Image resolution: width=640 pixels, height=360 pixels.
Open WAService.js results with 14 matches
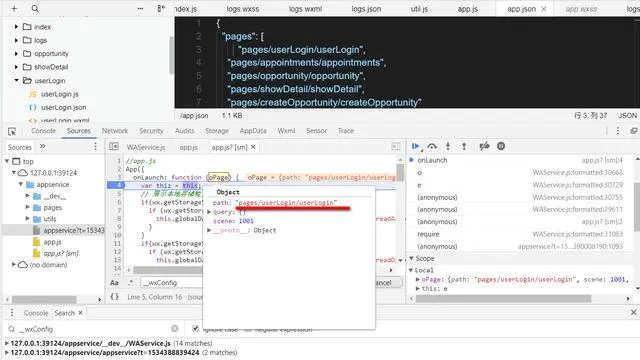(109, 343)
